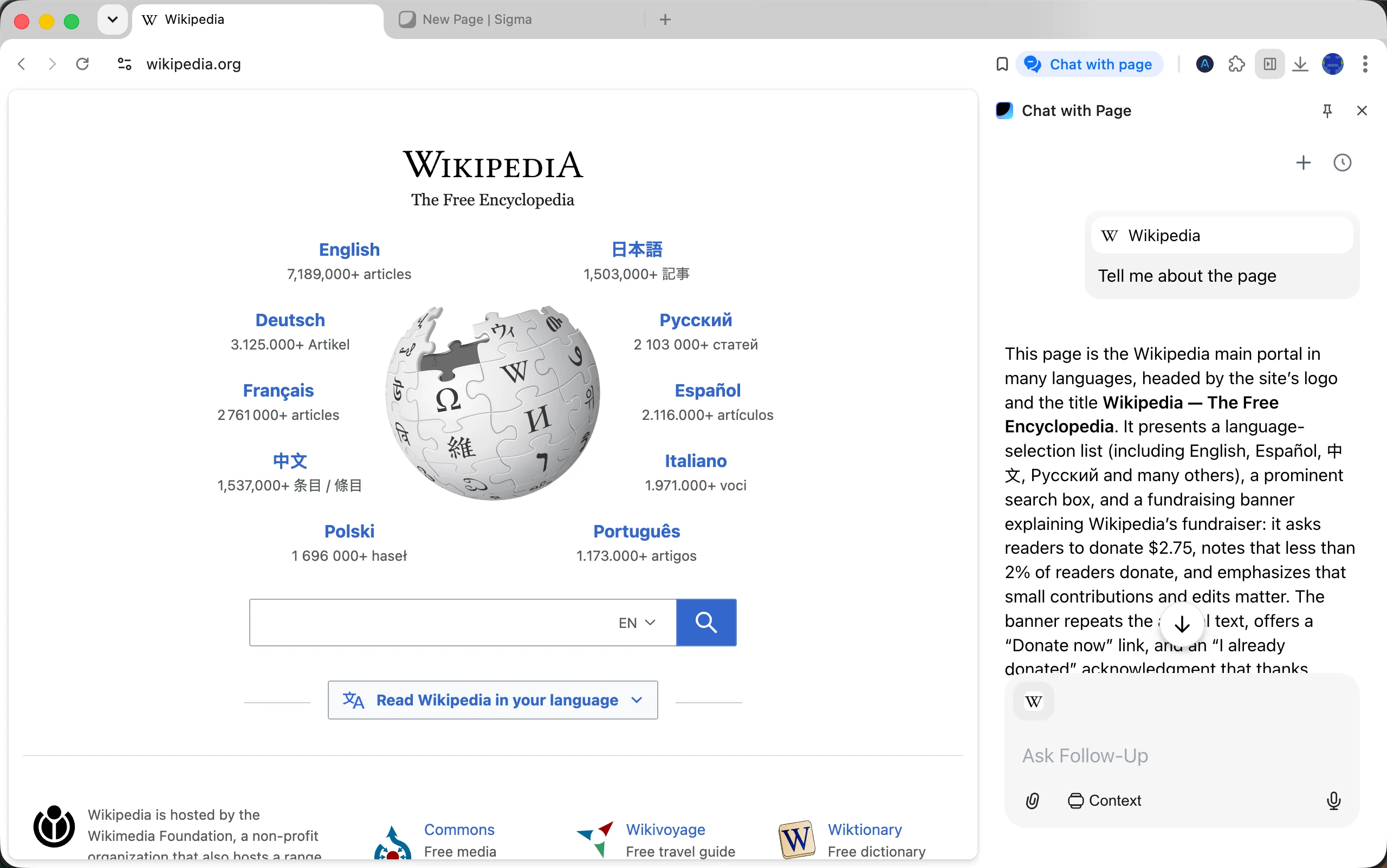The image size is (1387, 868).
Task: Click the '7,189,000+ articles' text
Action: [x=349, y=274]
